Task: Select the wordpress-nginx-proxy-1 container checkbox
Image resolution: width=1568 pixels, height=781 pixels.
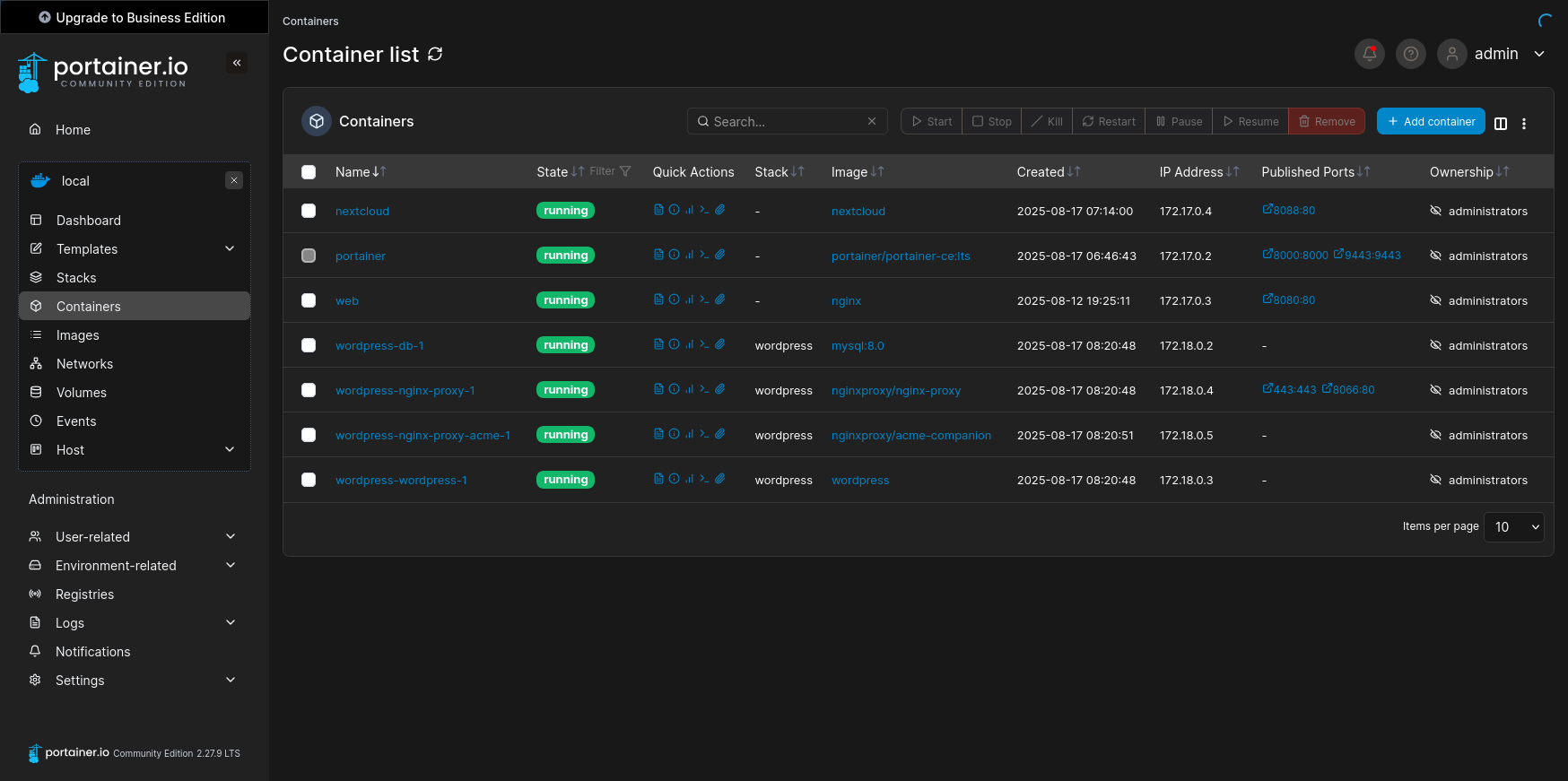Action: pyautogui.click(x=309, y=390)
